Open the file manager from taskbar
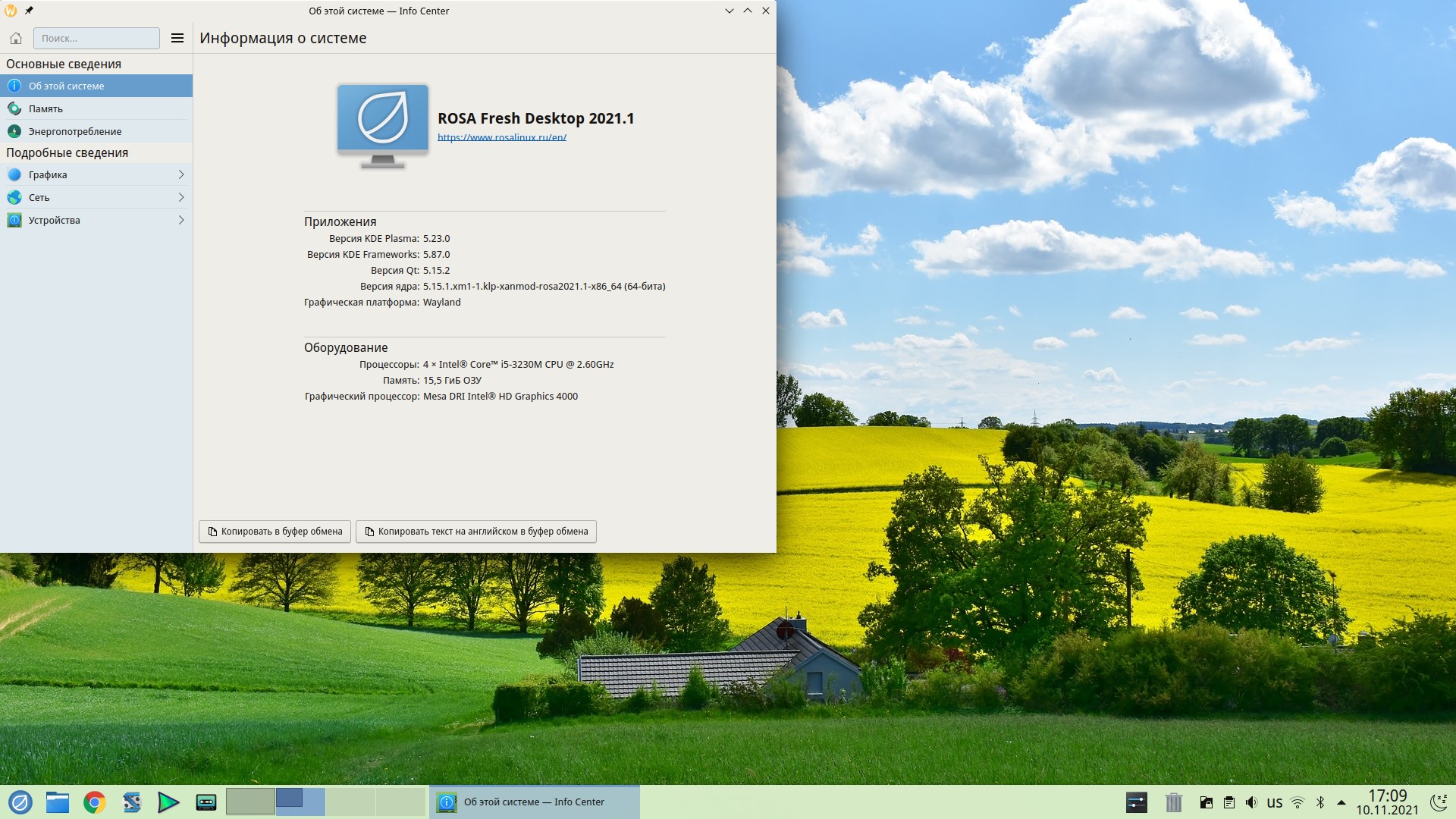 (58, 802)
